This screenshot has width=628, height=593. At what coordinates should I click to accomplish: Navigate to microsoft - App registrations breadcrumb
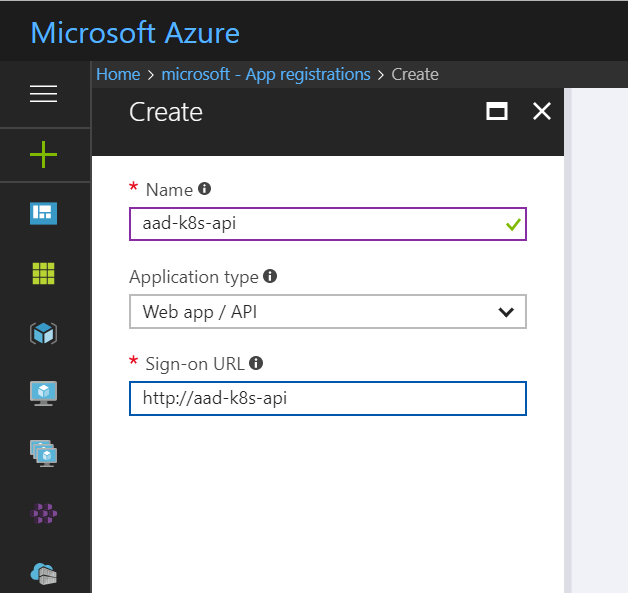[x=266, y=74]
